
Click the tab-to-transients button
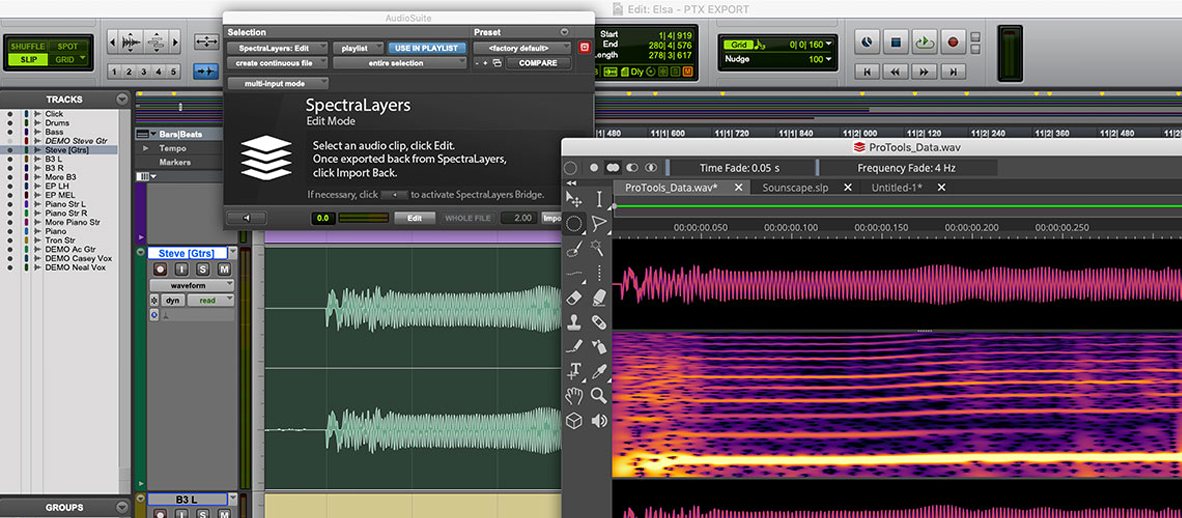[x=206, y=72]
